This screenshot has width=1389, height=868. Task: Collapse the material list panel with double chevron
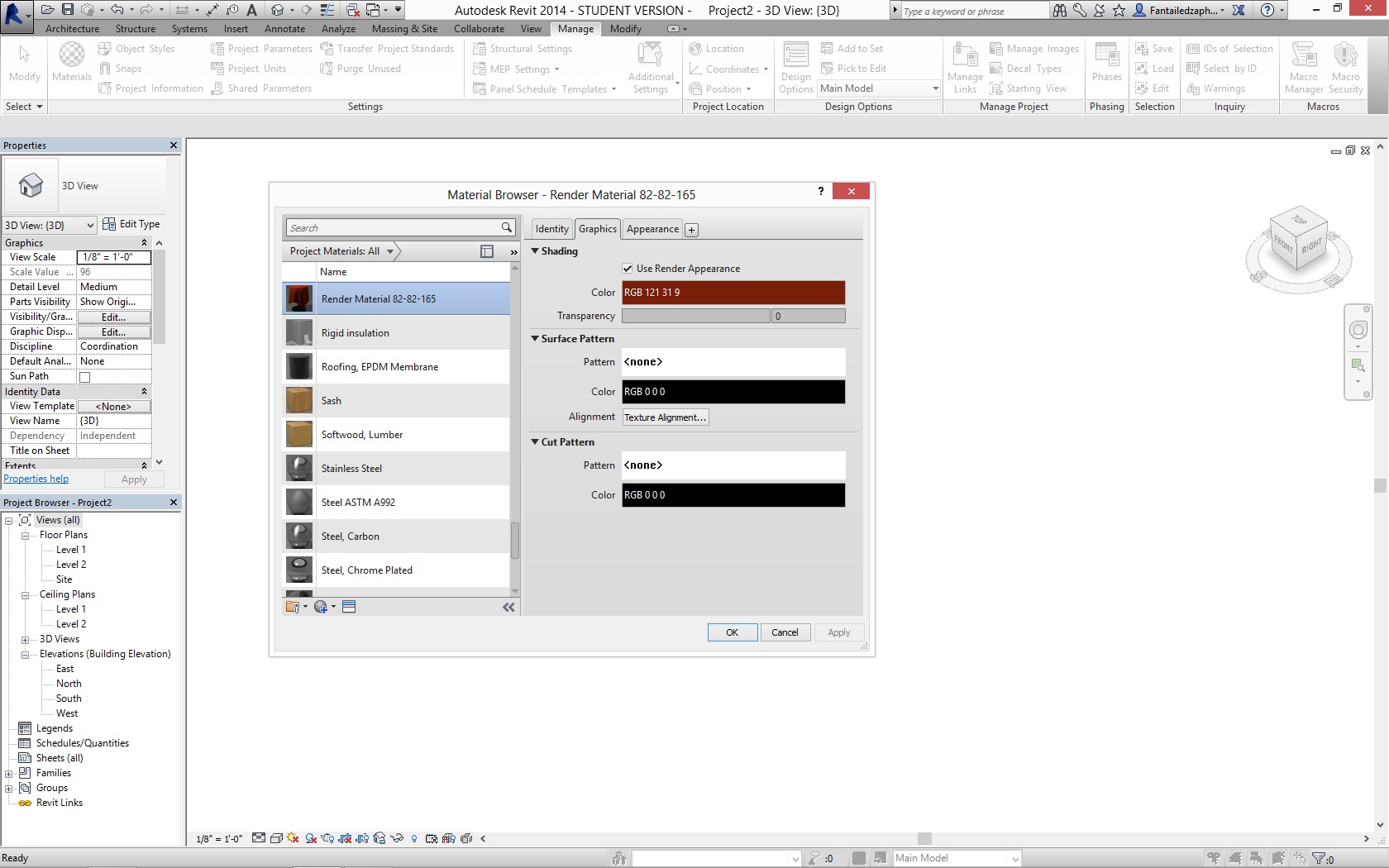point(508,607)
